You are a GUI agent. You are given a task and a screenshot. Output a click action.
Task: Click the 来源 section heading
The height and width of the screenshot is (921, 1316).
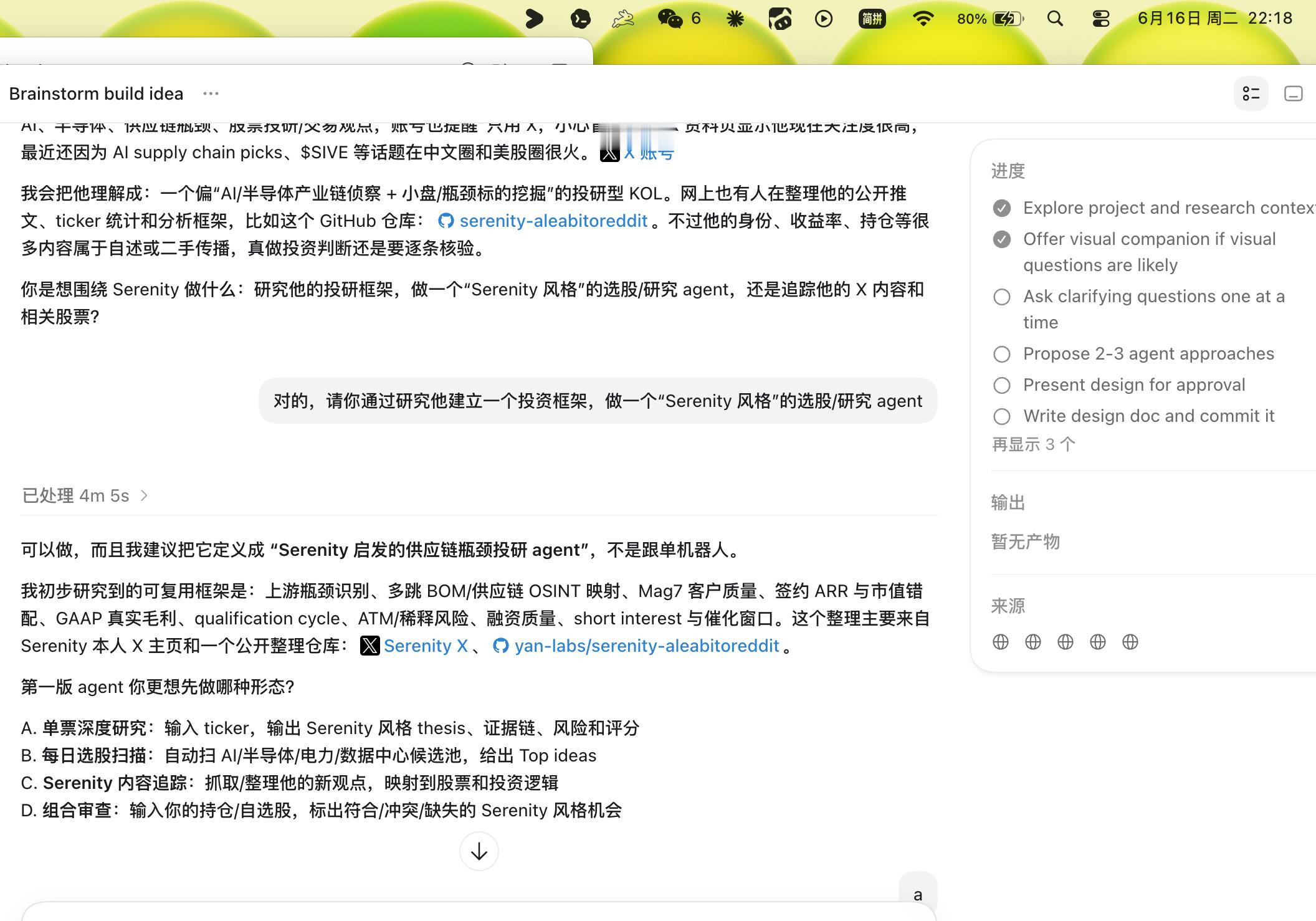[x=1008, y=606]
